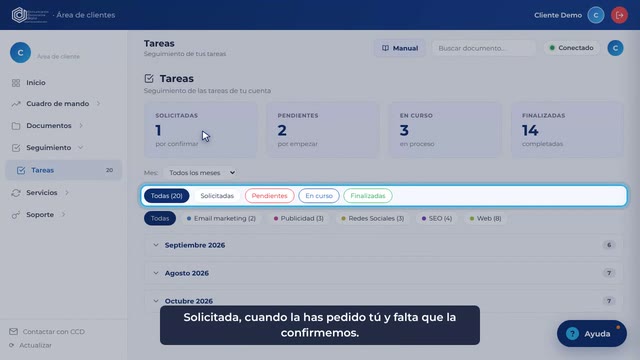Click the Documentos folder icon

click(16, 126)
